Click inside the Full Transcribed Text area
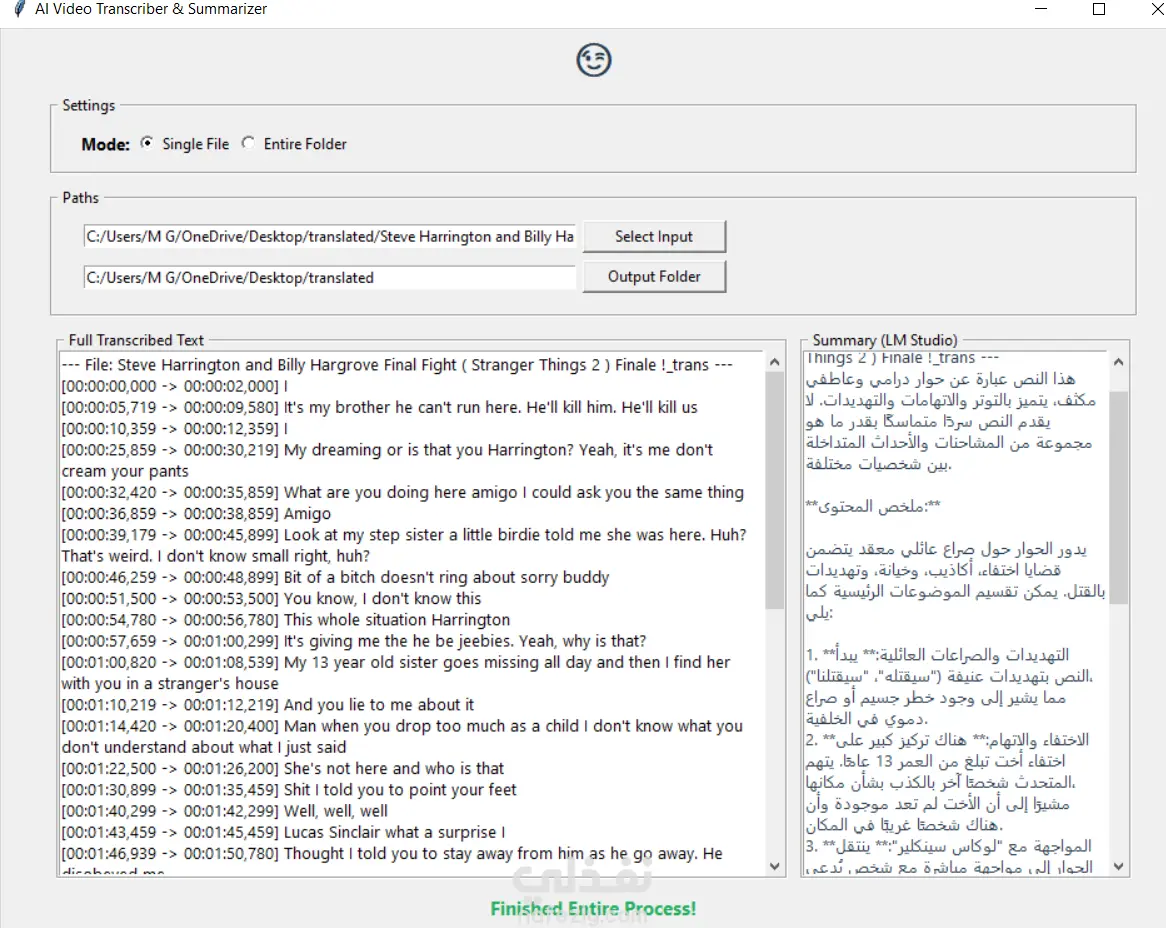The width and height of the screenshot is (1166, 928). click(x=413, y=613)
